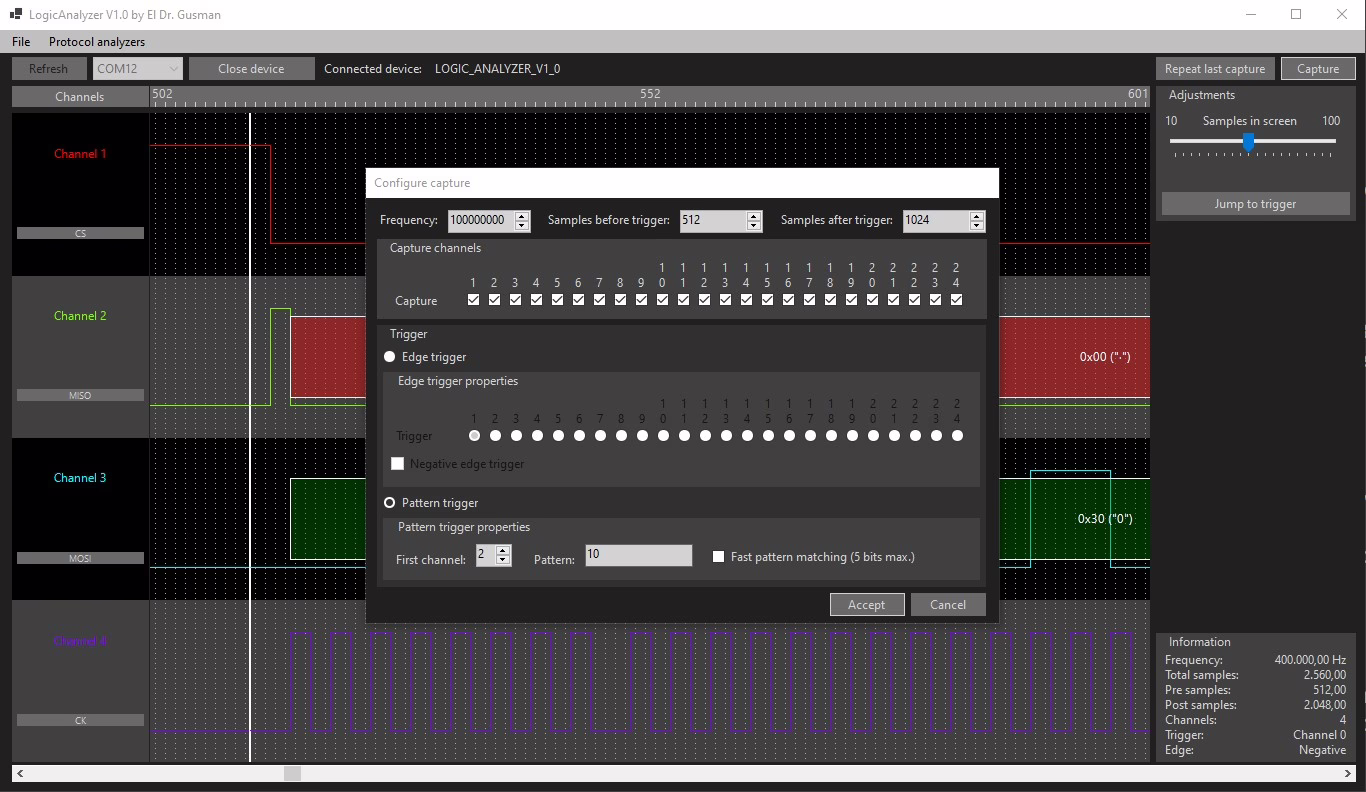This screenshot has width=1366, height=792.
Task: Click the Jump to trigger button
Action: 1255,204
